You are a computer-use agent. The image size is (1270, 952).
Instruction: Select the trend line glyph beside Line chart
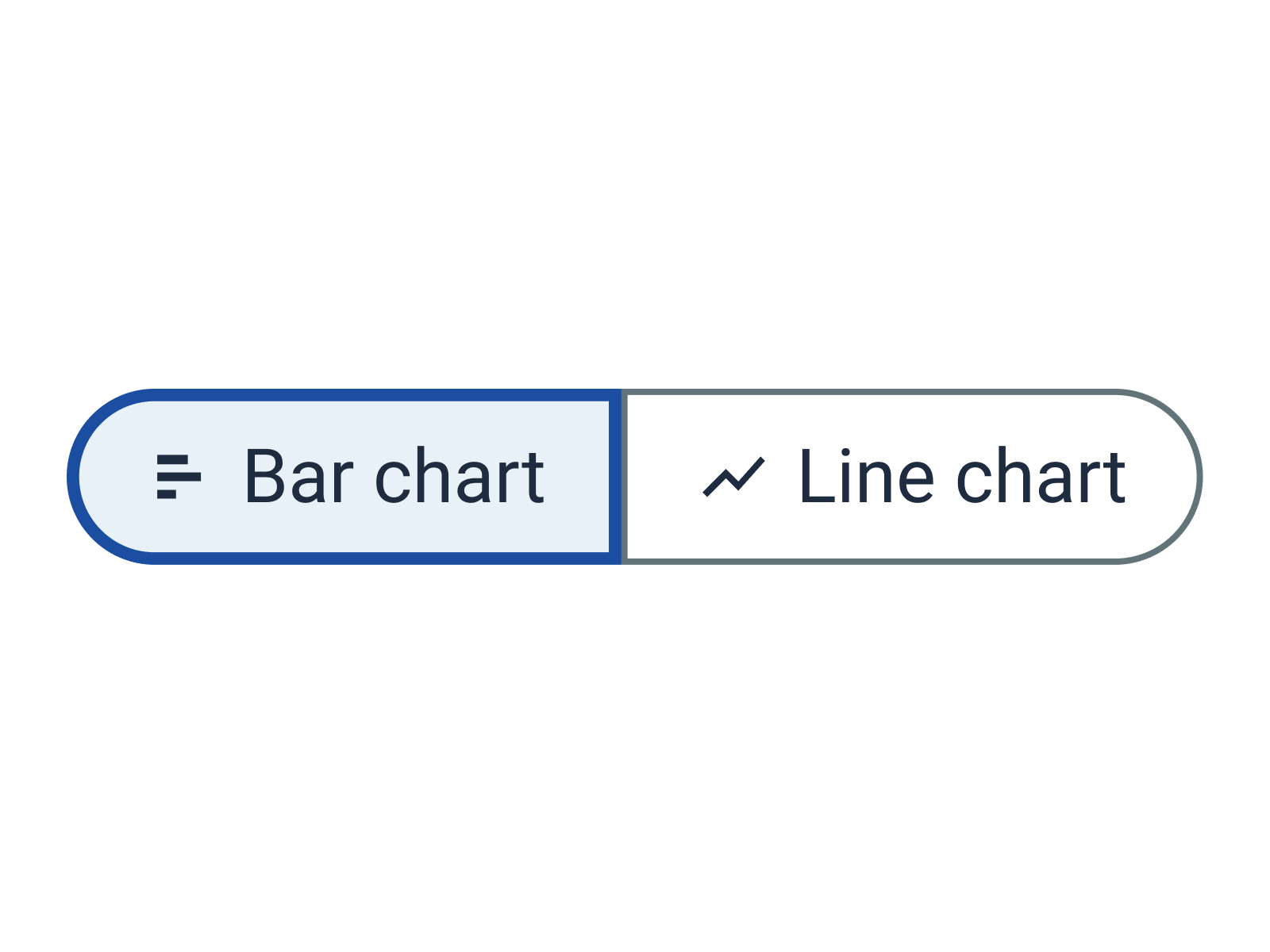point(732,476)
